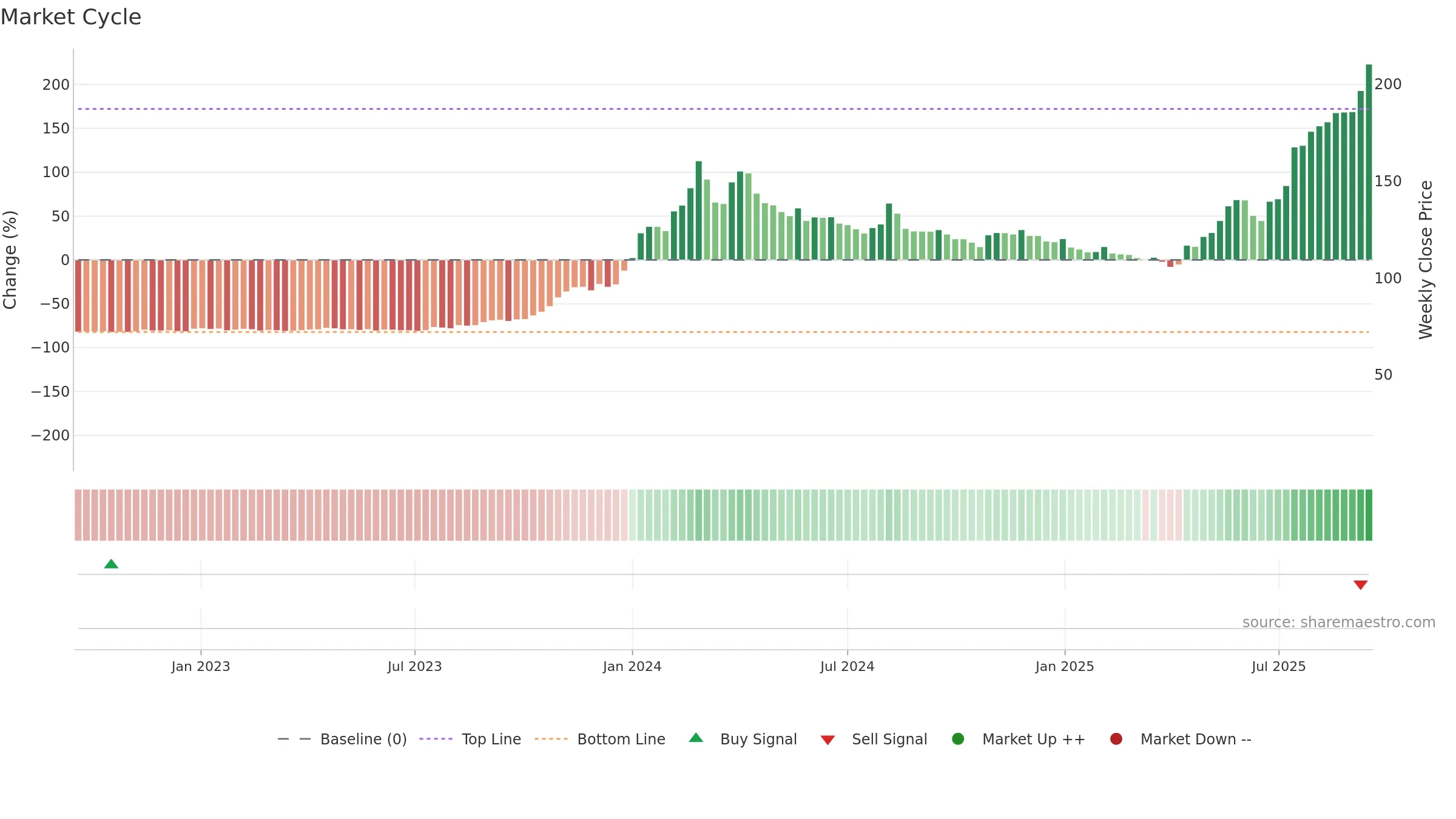This screenshot has height=819, width=1456.
Task: Click the purple dotted Top Line legend sample
Action: [436, 739]
